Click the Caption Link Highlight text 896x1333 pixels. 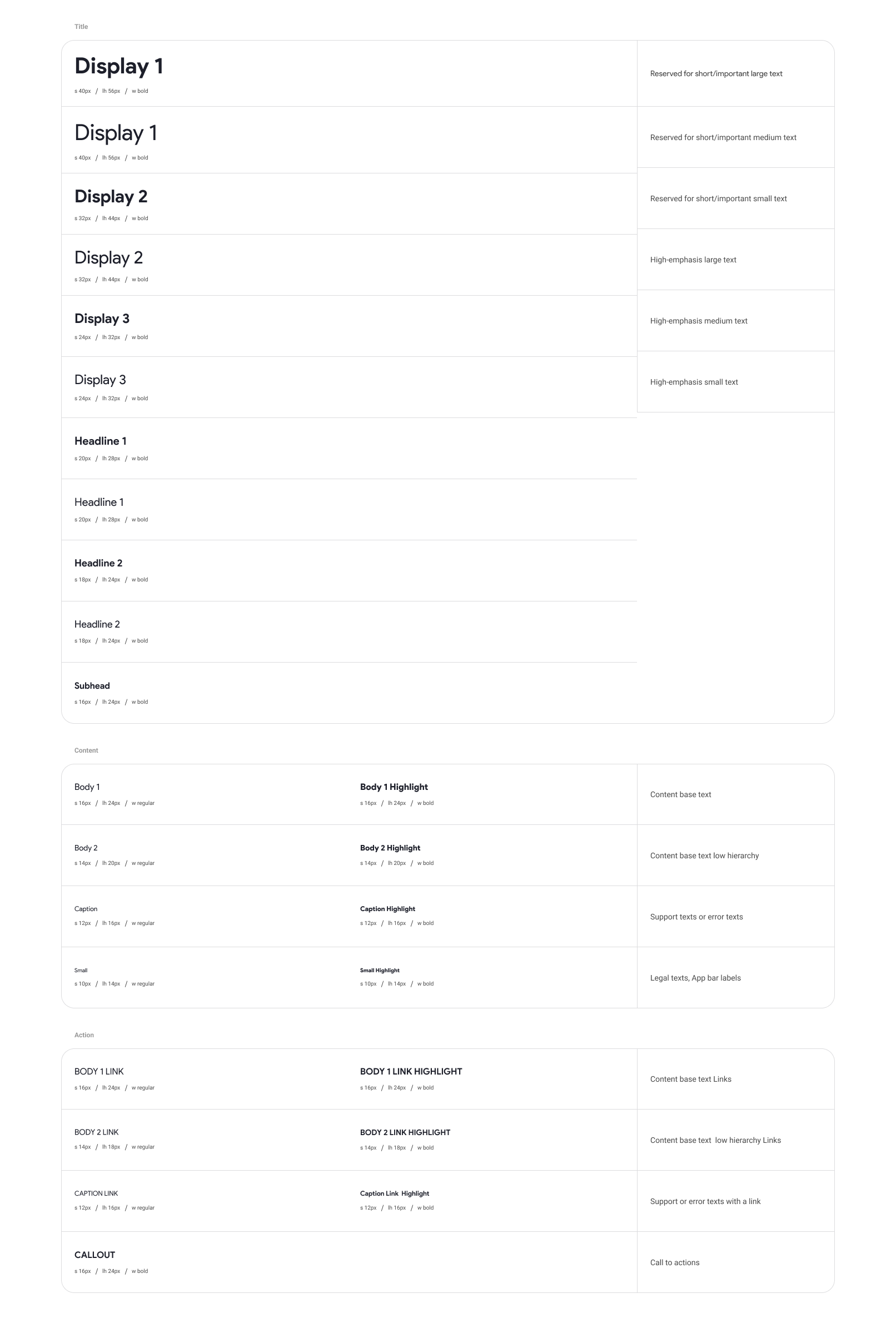click(x=394, y=1193)
